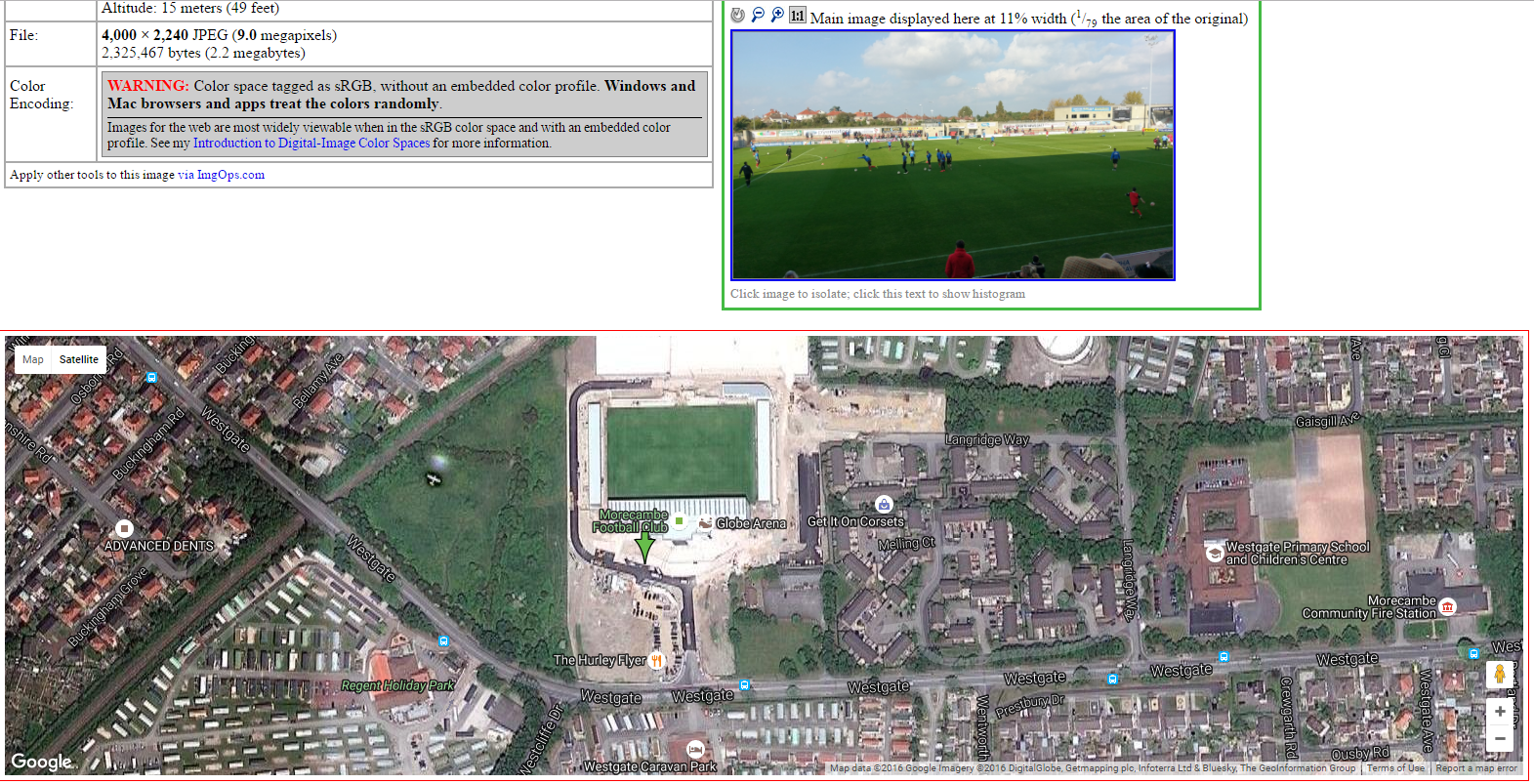Click the map zoom in plus button
Screen dimensions: 1534x784
[x=1500, y=711]
